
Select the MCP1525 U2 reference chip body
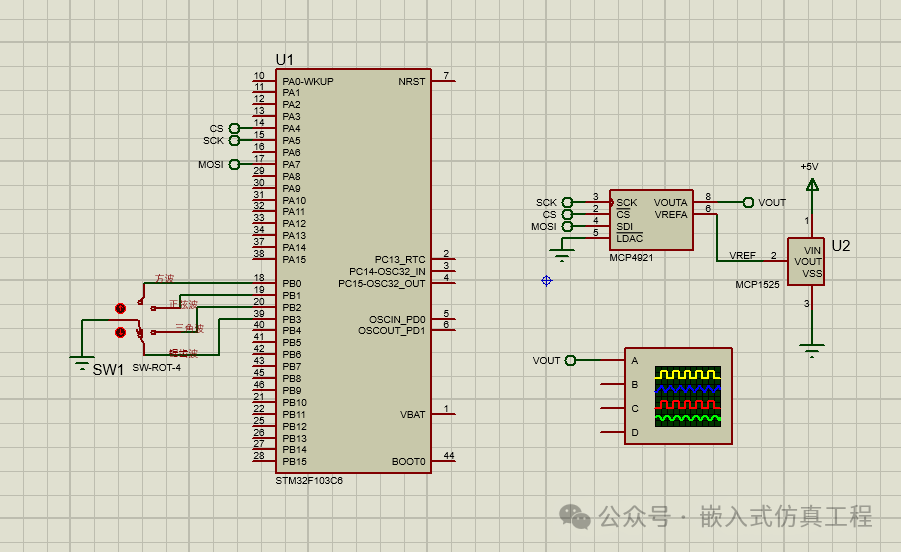point(806,261)
